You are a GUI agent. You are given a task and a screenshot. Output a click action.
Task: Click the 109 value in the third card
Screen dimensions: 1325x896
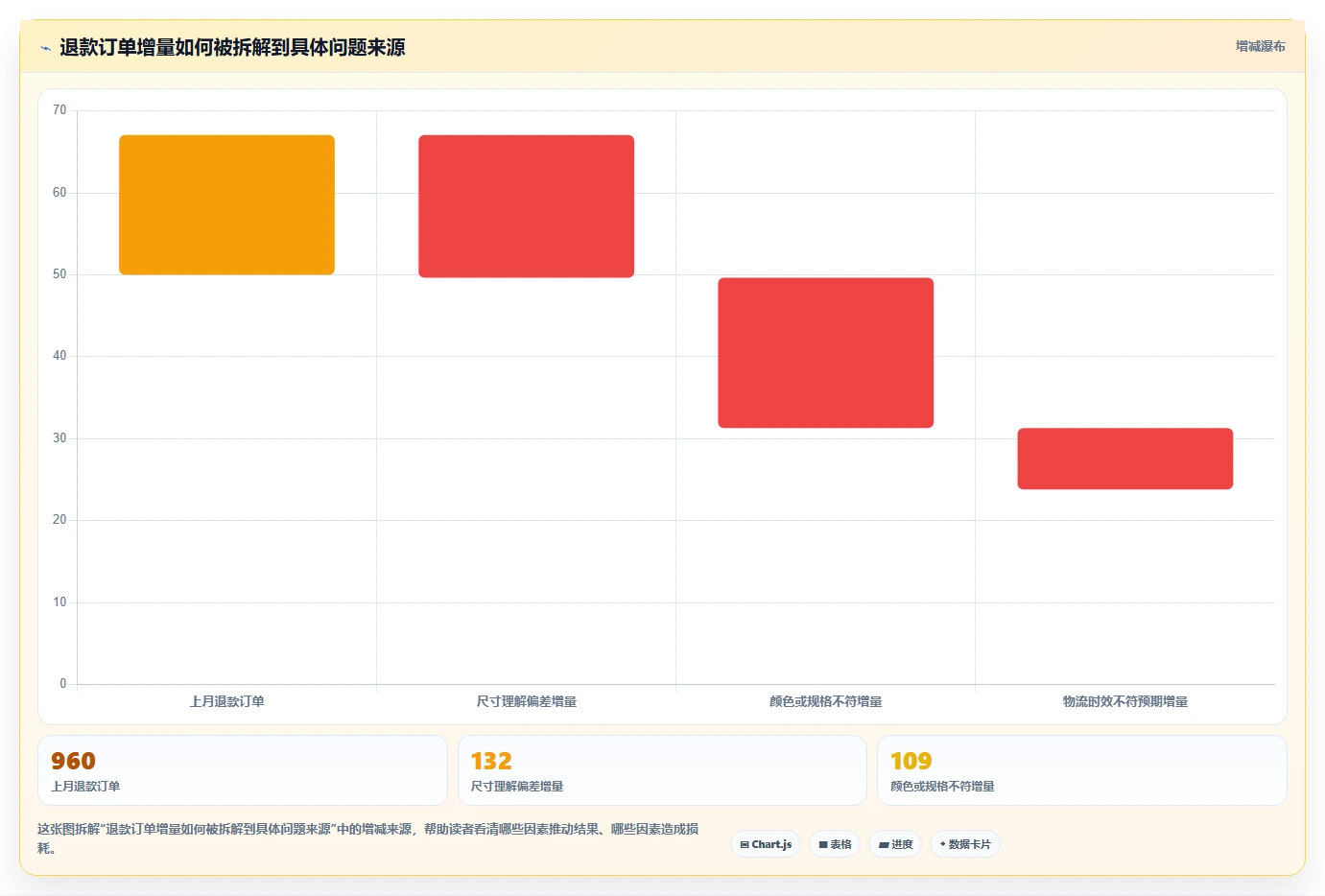[911, 761]
